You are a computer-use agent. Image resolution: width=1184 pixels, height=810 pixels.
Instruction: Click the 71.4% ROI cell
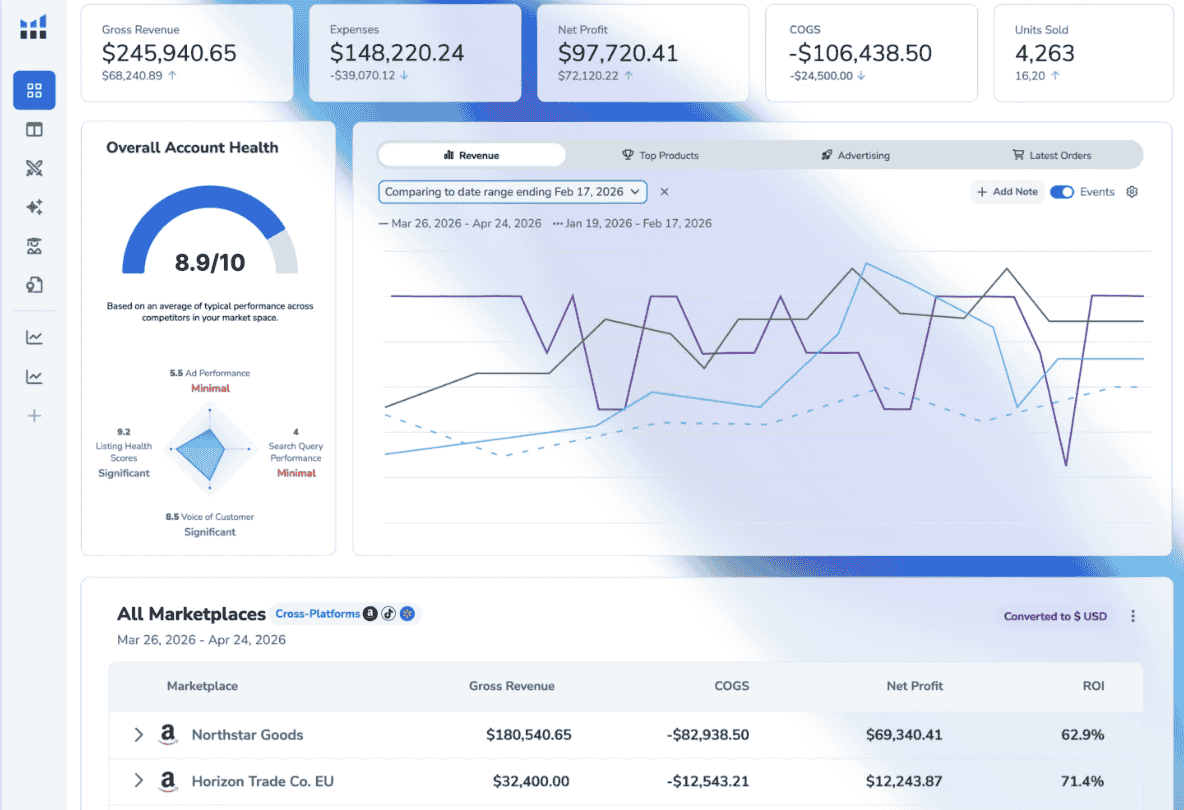click(1083, 781)
